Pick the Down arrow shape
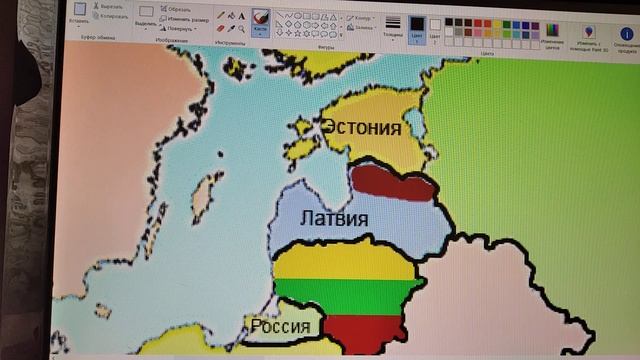Viewport: 640px width, 360px height. click(280, 33)
